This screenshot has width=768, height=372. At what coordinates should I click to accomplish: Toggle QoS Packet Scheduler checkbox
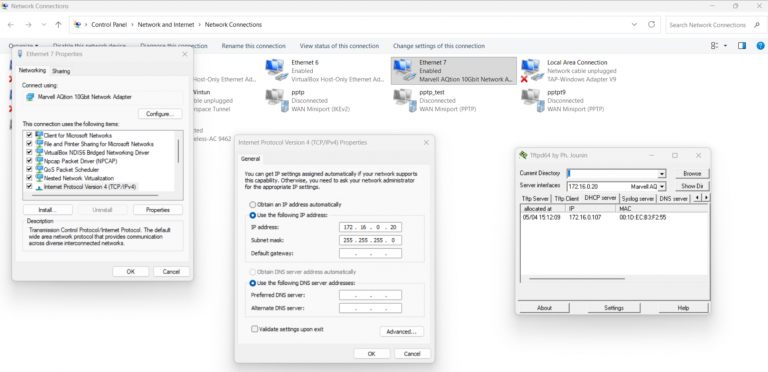(29, 169)
